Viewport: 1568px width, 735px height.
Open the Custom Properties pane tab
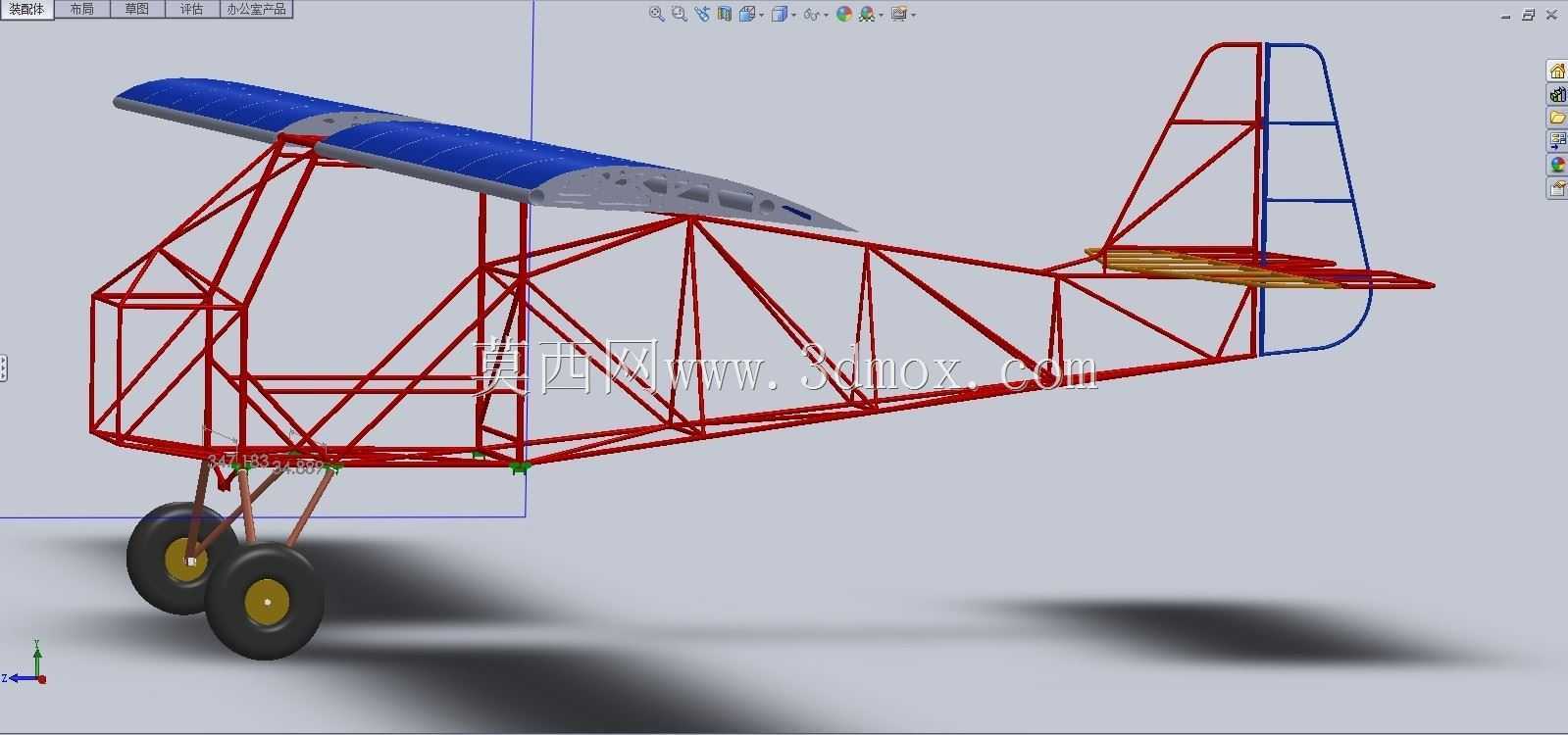1557,188
